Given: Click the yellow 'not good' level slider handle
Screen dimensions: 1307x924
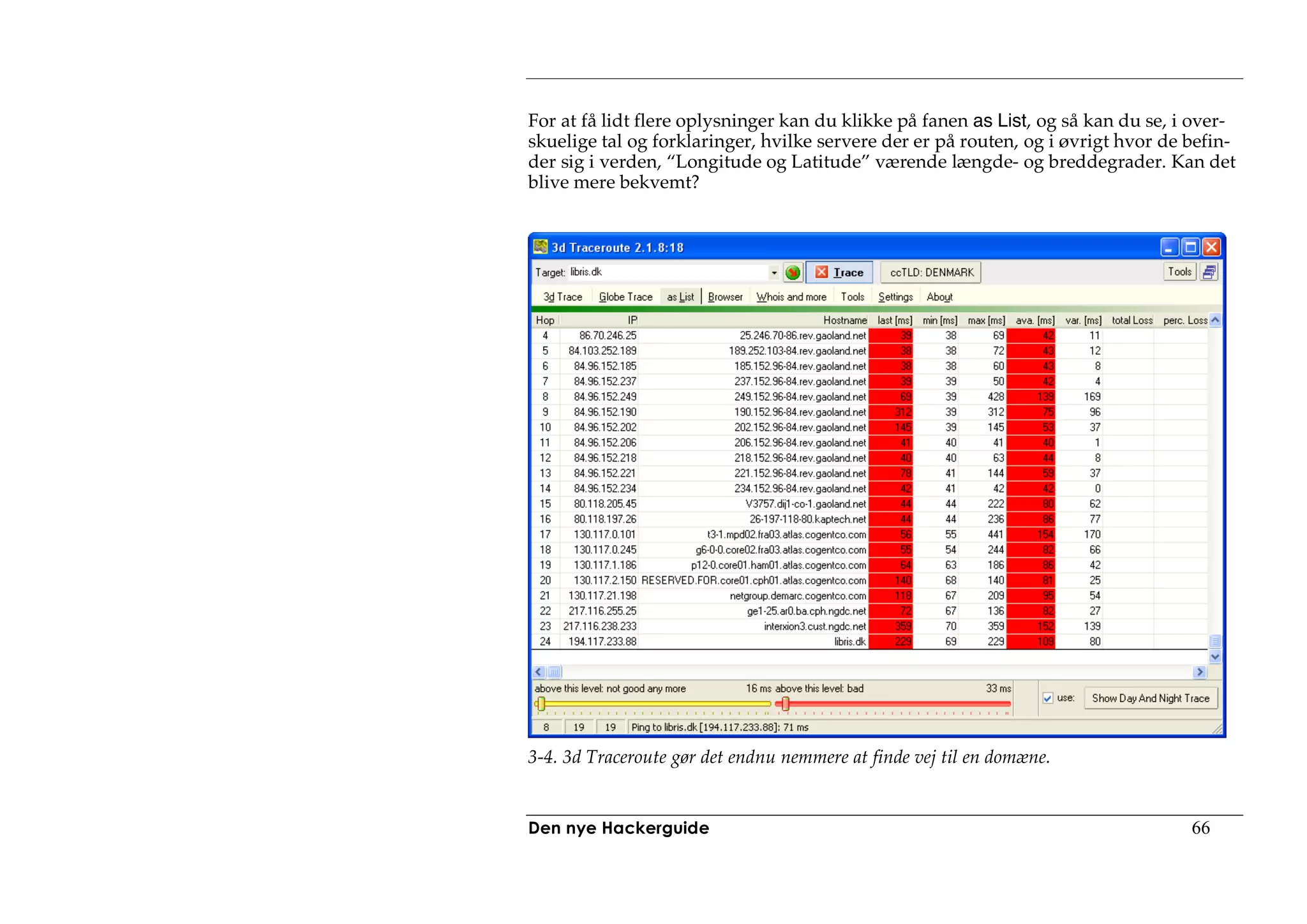Looking at the screenshot, I should 541,704.
